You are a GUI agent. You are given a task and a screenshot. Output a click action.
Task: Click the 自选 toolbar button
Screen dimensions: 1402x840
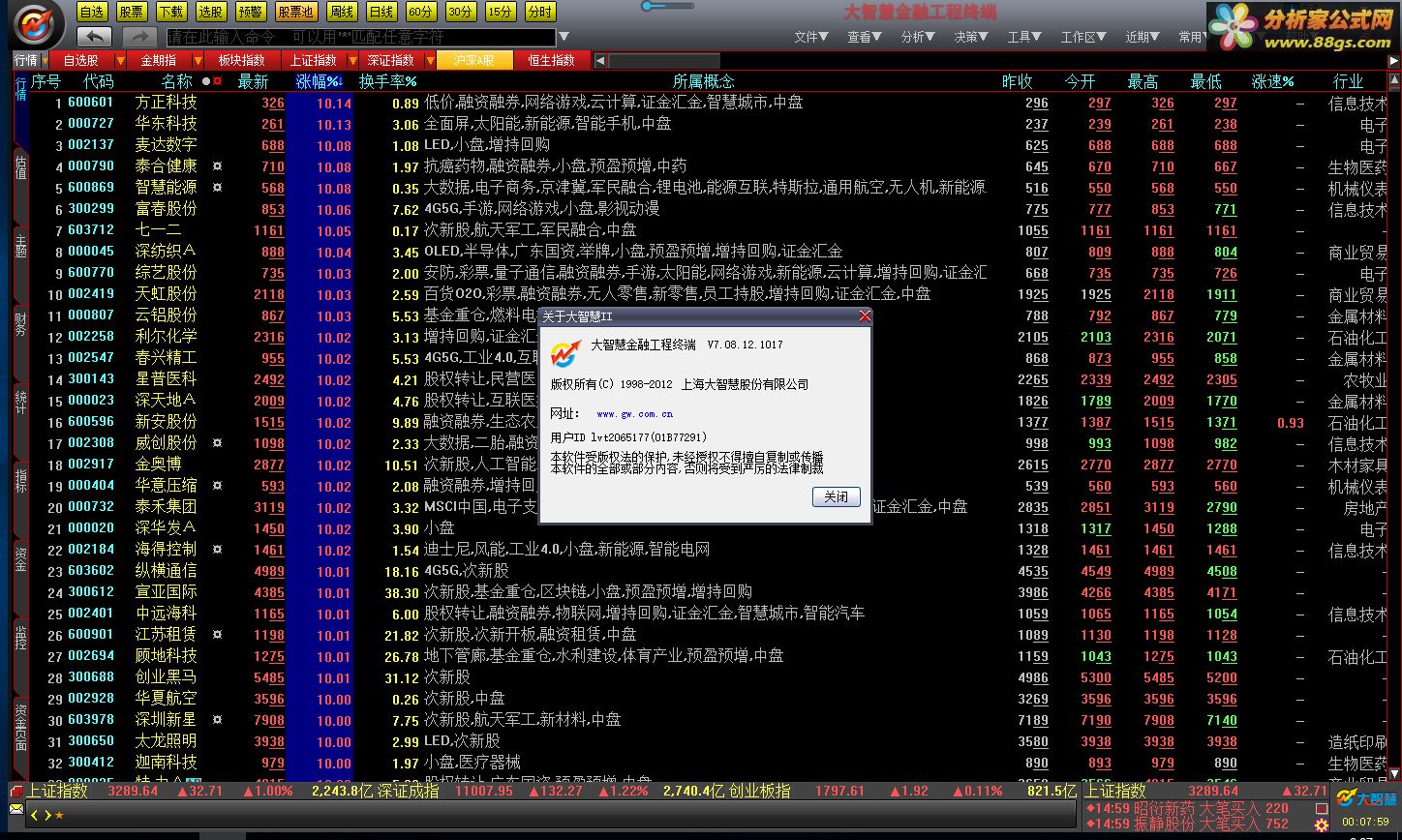click(92, 12)
